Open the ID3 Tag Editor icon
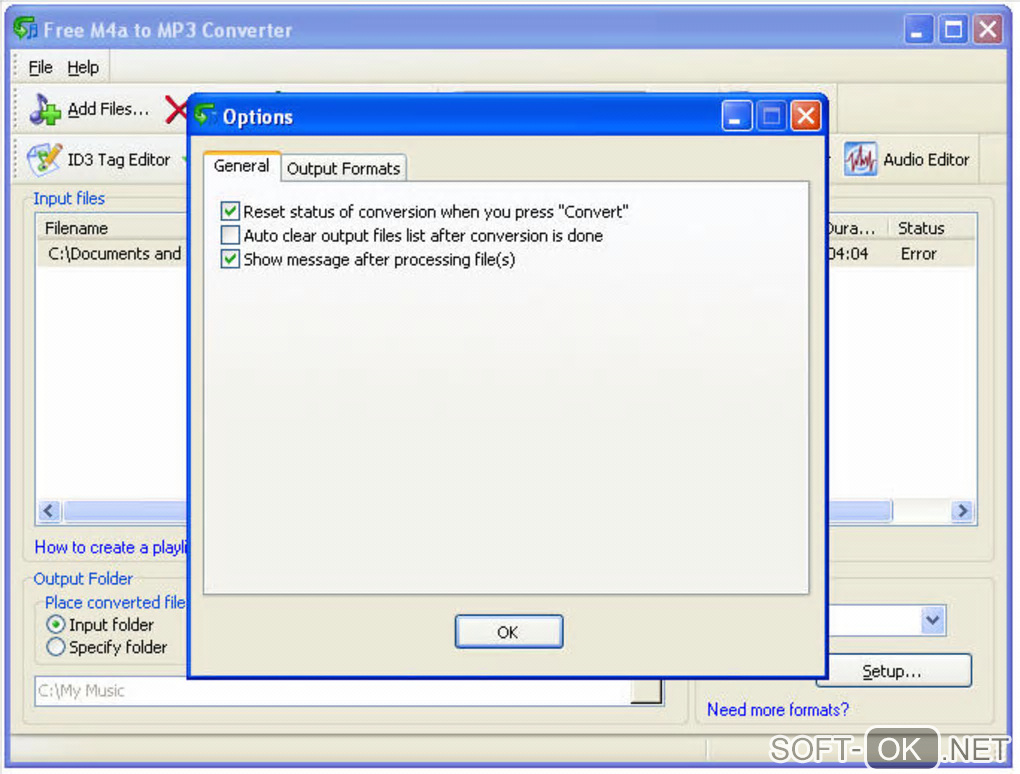The height and width of the screenshot is (774, 1020). [x=44, y=159]
